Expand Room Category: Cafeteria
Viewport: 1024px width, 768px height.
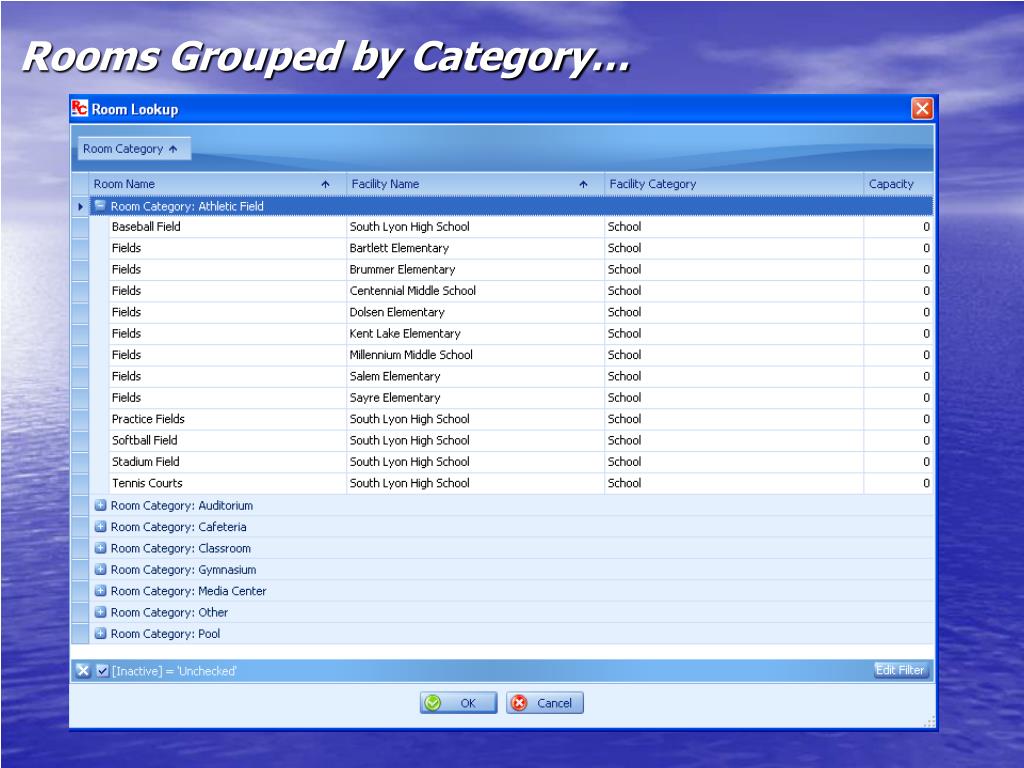(101, 527)
